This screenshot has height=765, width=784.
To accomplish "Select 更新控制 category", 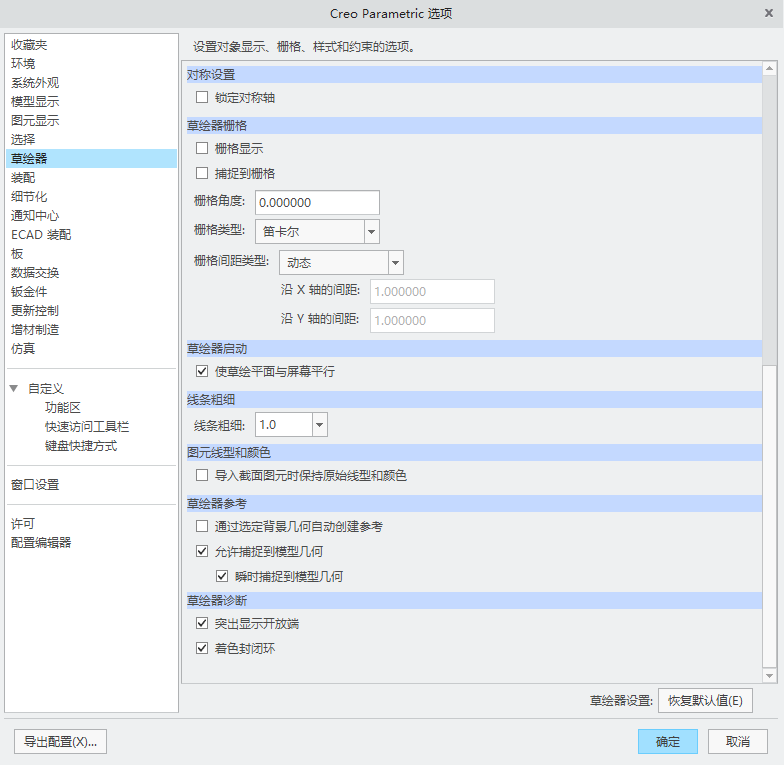I will click(x=92, y=310).
